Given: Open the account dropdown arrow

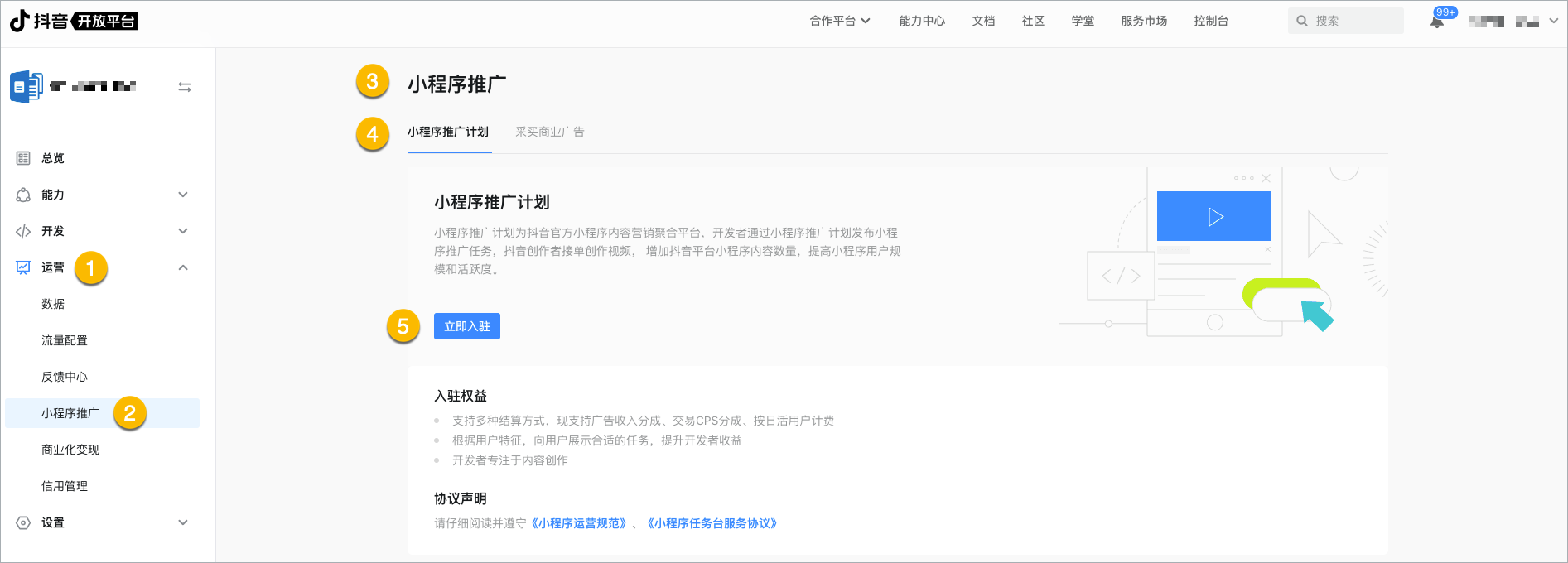Looking at the screenshot, I should click(x=1553, y=22).
